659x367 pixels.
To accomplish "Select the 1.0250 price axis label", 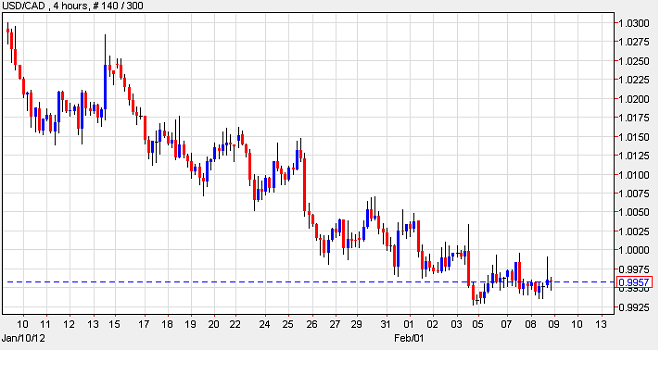I will [634, 61].
